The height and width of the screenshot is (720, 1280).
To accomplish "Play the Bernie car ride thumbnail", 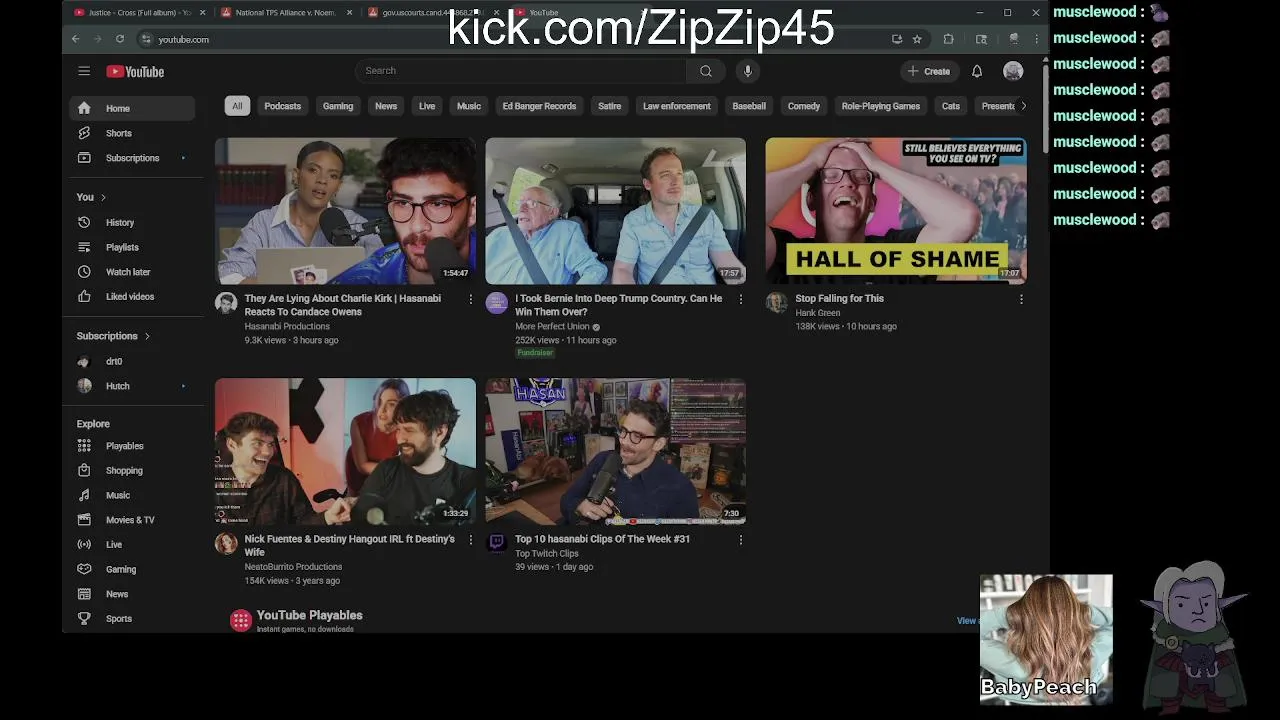I will 615,211.
